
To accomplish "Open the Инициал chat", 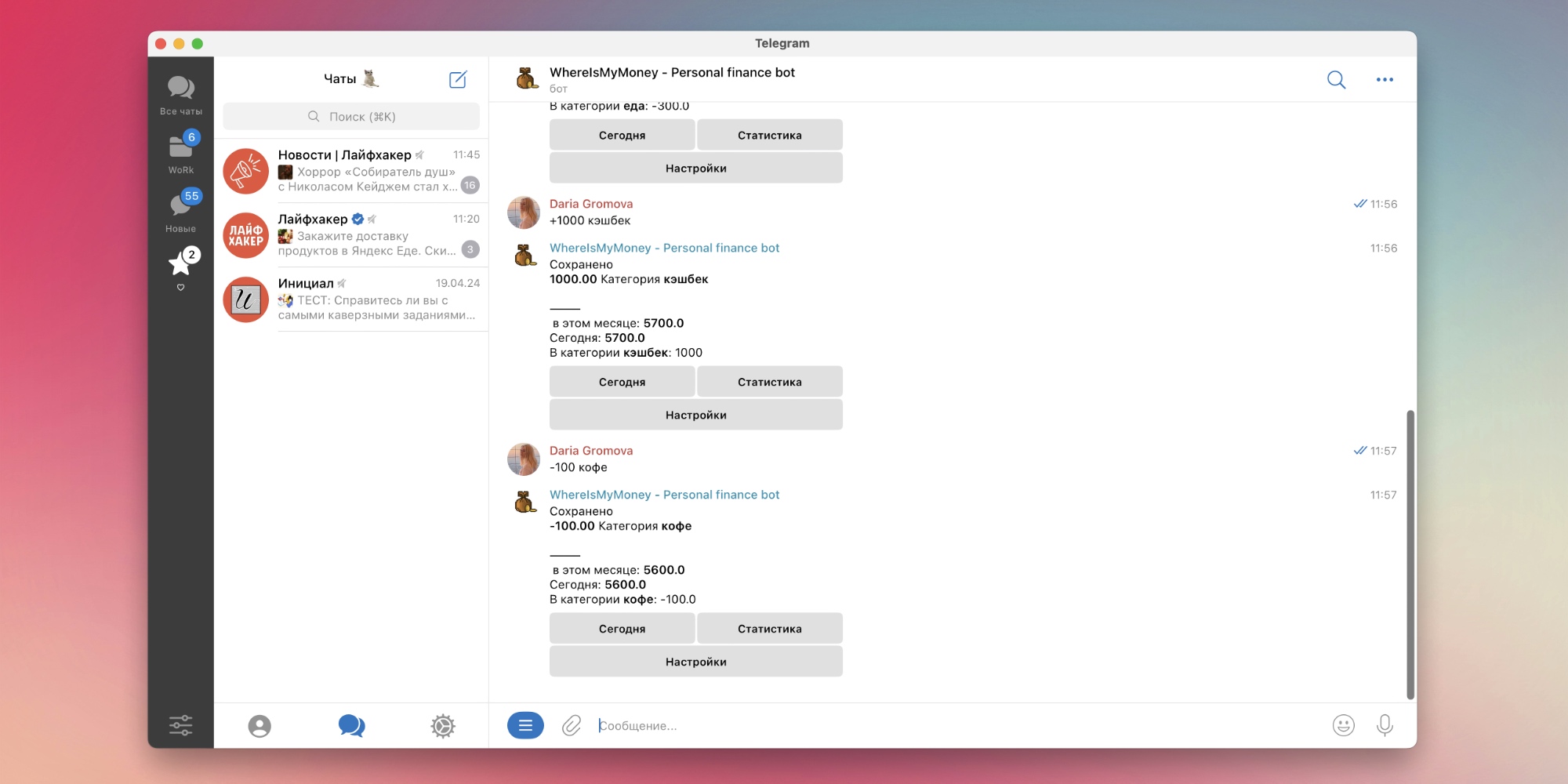I will click(351, 299).
